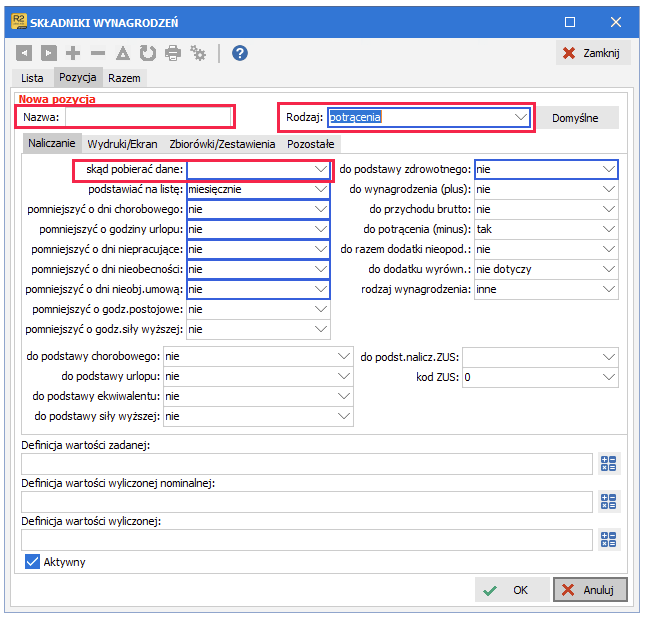This screenshot has width=648, height=622.
Task: Switch to Wydruki/Ekran sub-tab
Action: pos(122,144)
